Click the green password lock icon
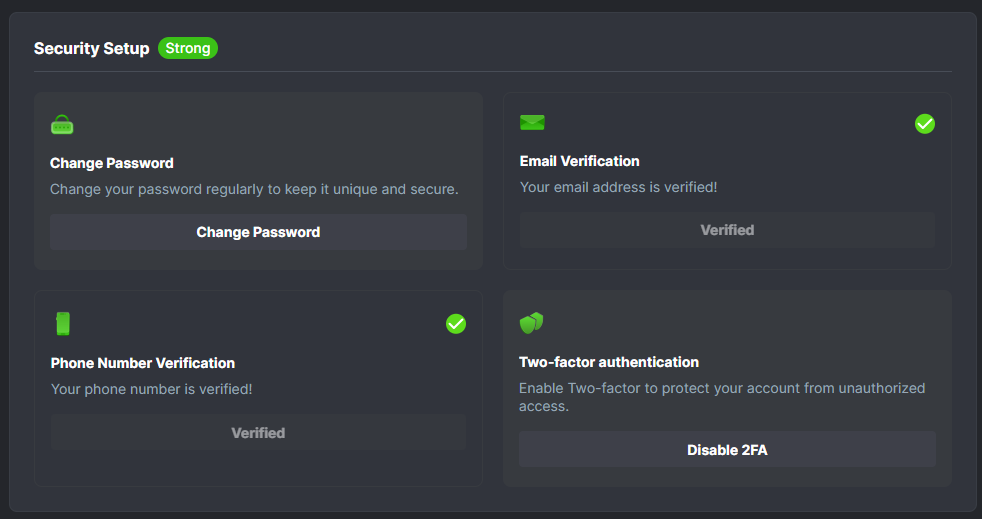The width and height of the screenshot is (982, 519). coord(62,125)
